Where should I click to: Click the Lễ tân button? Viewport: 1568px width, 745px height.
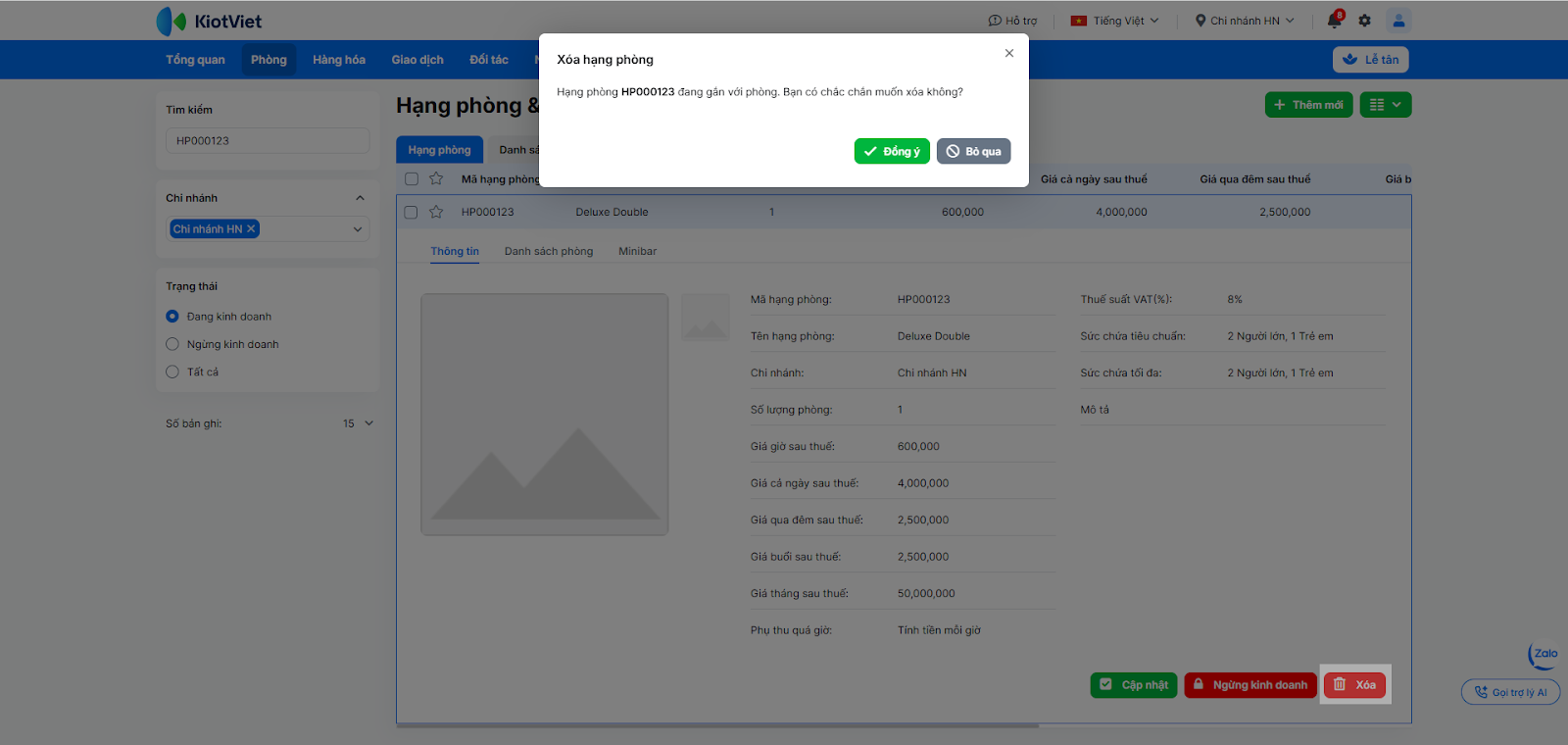point(1370,60)
